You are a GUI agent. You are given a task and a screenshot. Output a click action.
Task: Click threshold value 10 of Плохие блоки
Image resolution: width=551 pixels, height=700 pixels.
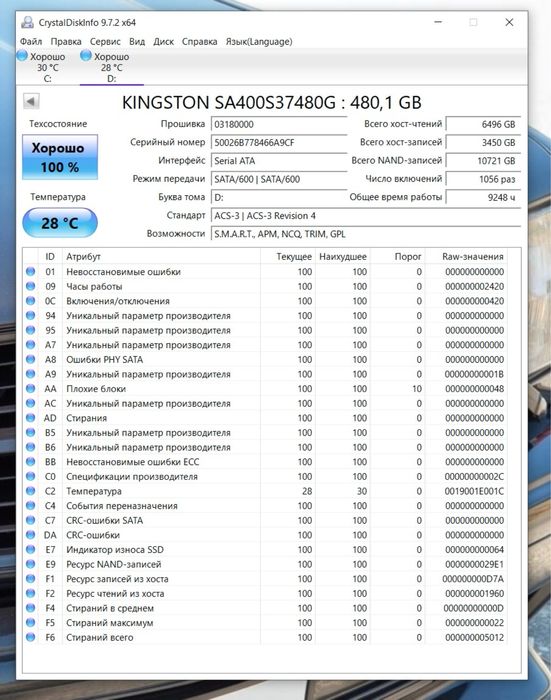point(417,388)
